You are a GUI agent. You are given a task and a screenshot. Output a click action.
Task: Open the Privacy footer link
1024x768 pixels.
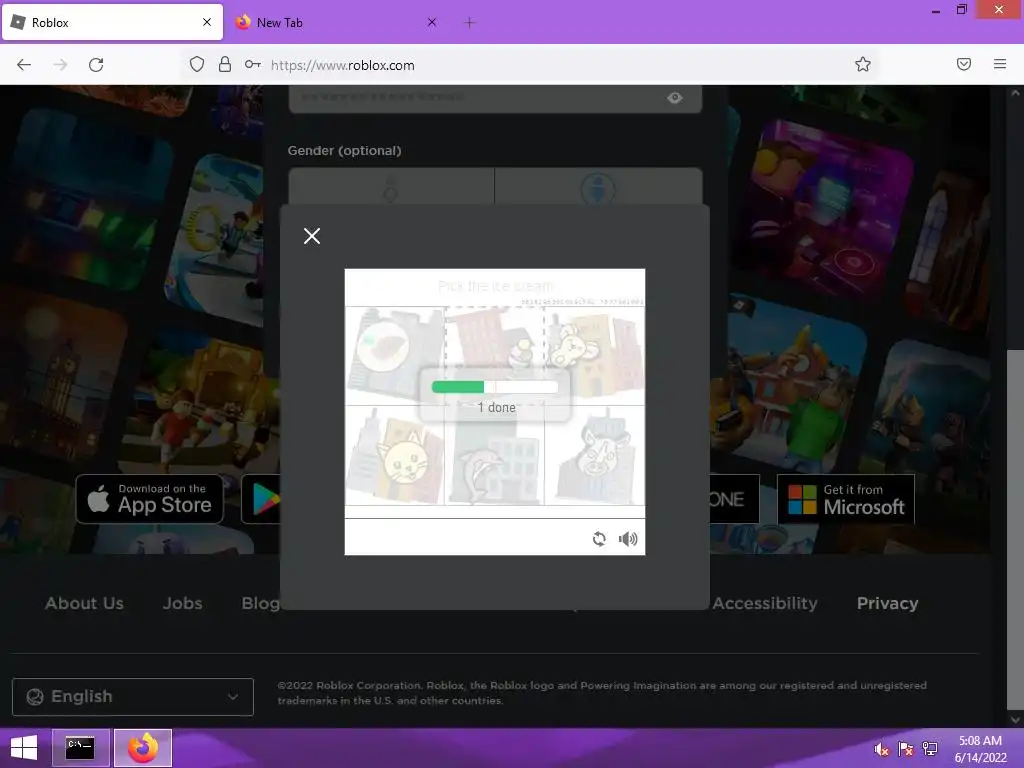tap(888, 603)
